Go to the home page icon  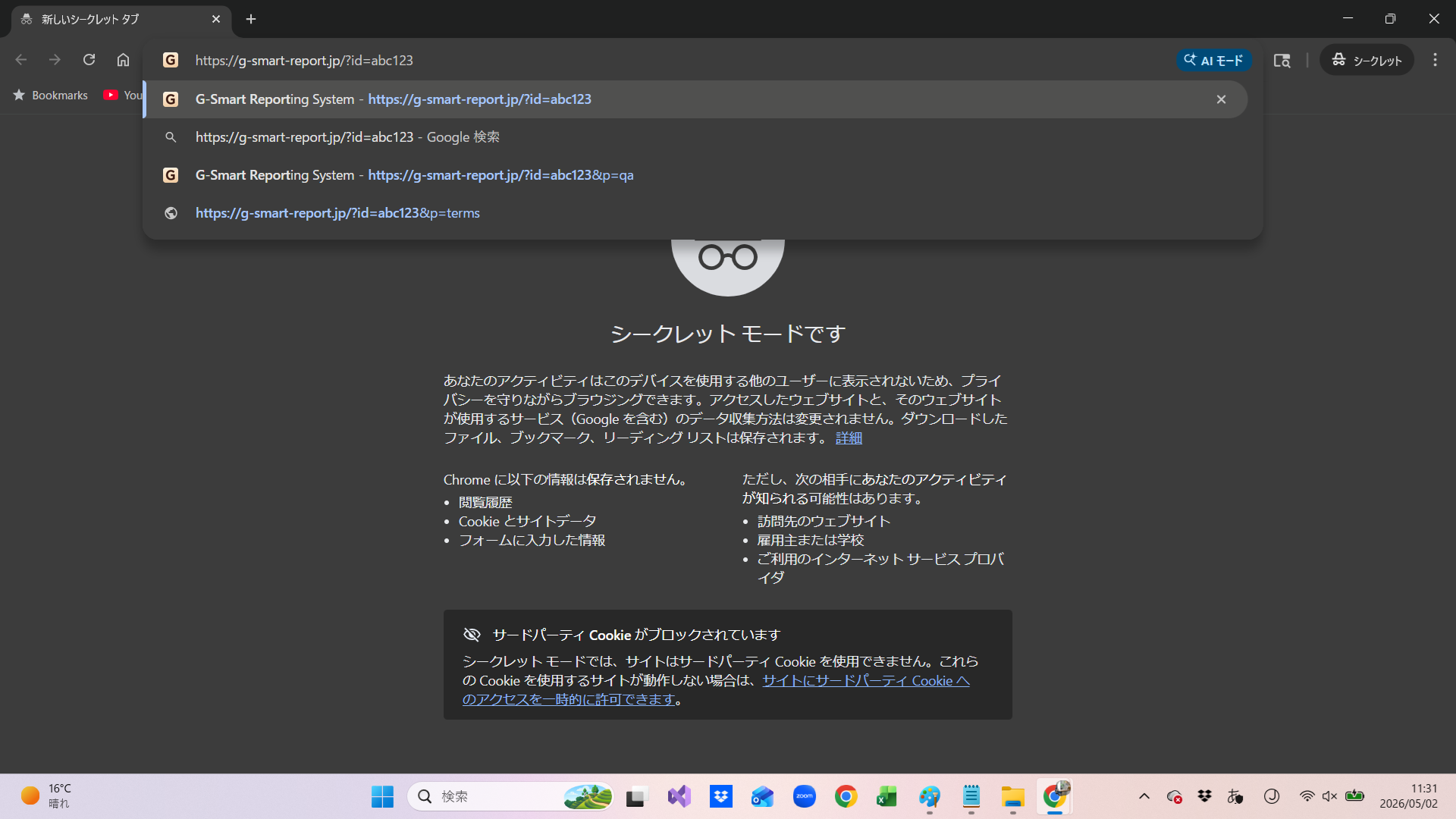[x=123, y=60]
